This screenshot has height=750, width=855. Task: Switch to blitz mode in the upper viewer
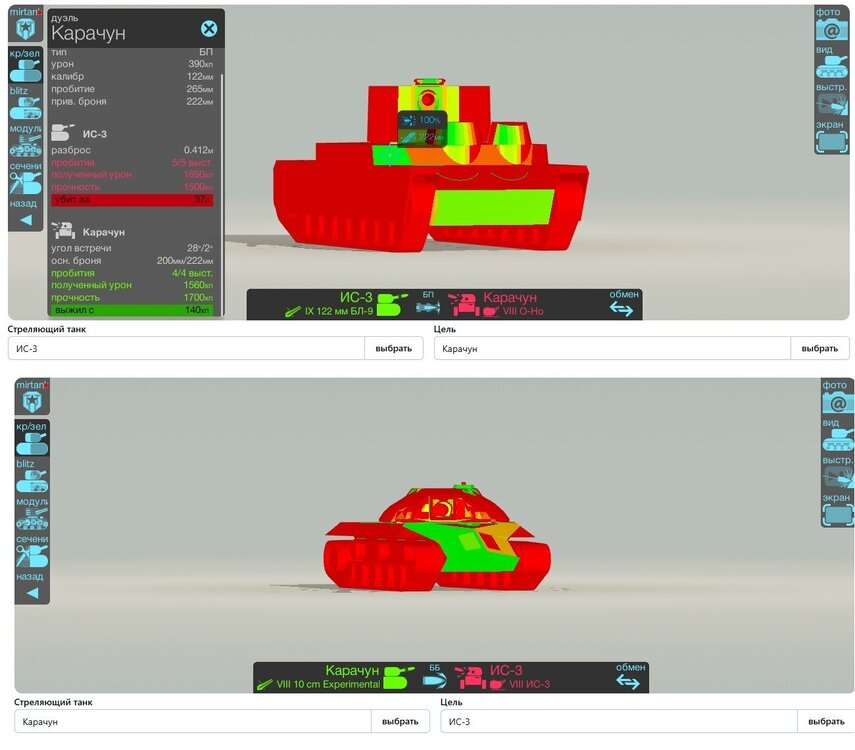(25, 103)
